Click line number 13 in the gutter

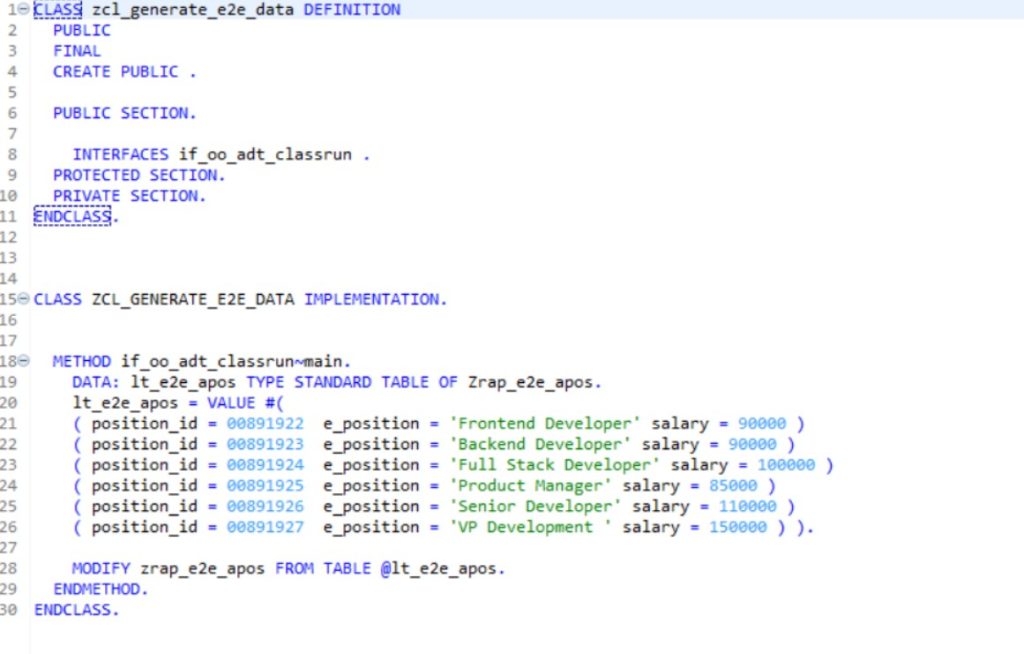10,258
